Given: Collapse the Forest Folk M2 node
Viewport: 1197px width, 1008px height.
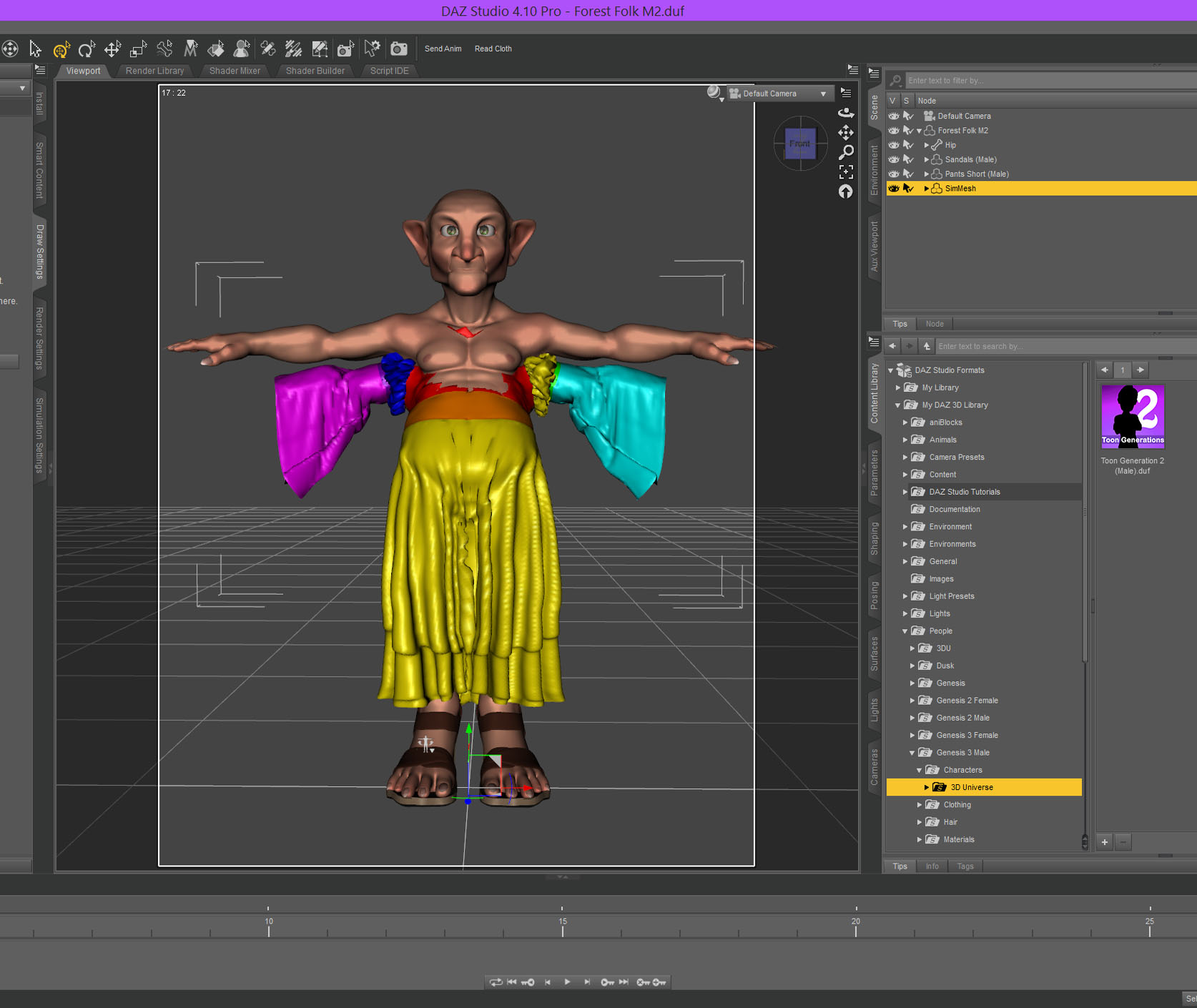Looking at the screenshot, I should (920, 131).
